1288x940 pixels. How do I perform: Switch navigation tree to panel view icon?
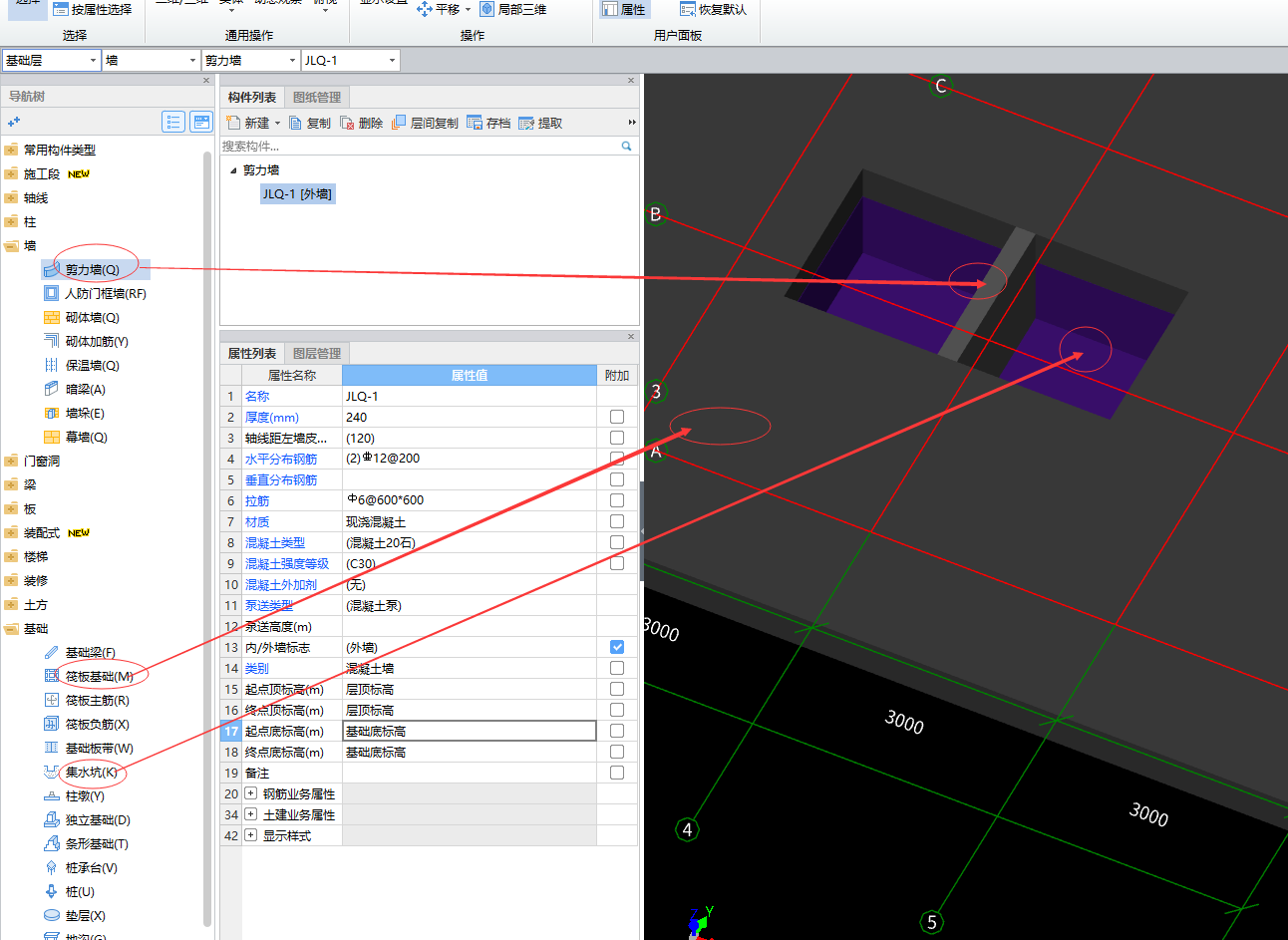[x=201, y=122]
